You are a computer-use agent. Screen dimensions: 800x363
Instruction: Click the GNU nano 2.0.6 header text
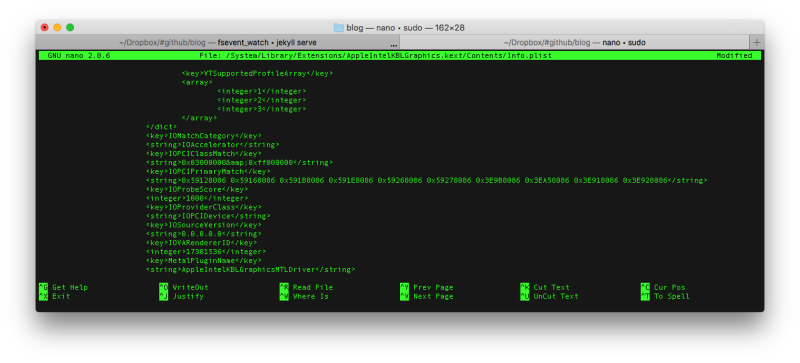tap(79, 56)
